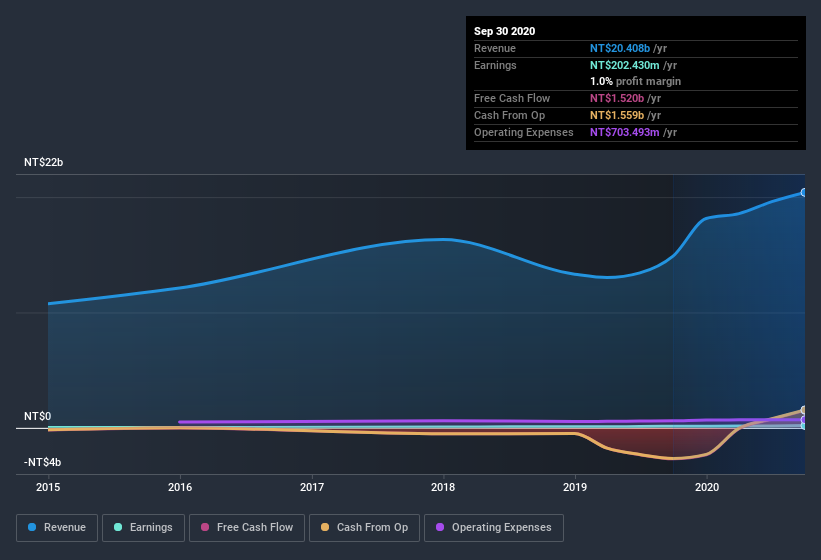Click the -NT$4b y-axis label
The image size is (821, 560).
click(42, 462)
